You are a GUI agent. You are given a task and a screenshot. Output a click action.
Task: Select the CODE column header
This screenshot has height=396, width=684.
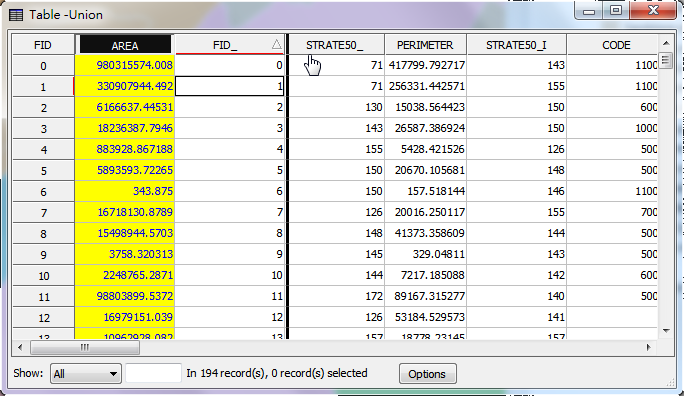612,45
